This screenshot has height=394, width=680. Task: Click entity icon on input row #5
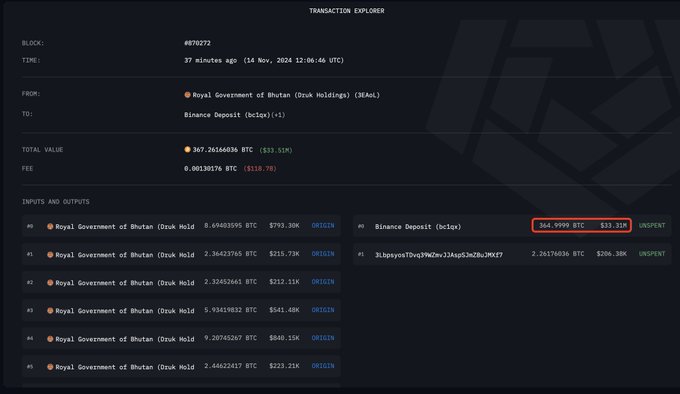pyautogui.click(x=50, y=367)
